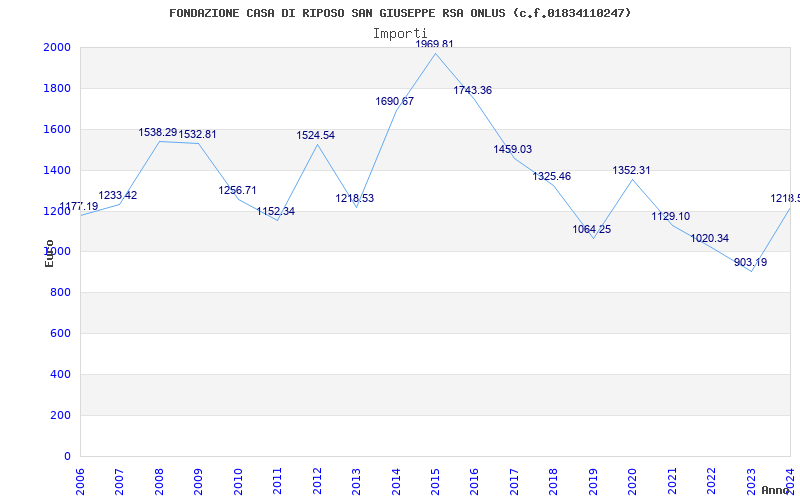Click the 1743.36 value label
800x500 pixels.
472,90
